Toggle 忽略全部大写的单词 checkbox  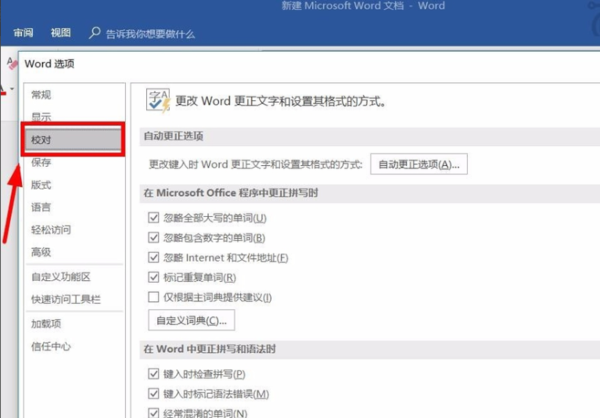[153, 218]
